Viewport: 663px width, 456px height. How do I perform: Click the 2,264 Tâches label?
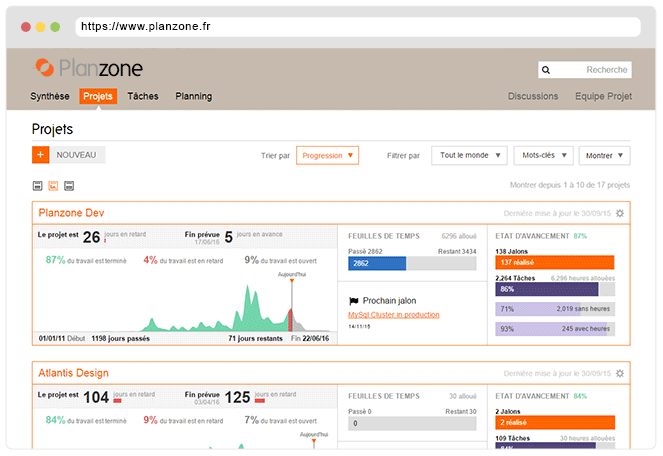tap(515, 278)
